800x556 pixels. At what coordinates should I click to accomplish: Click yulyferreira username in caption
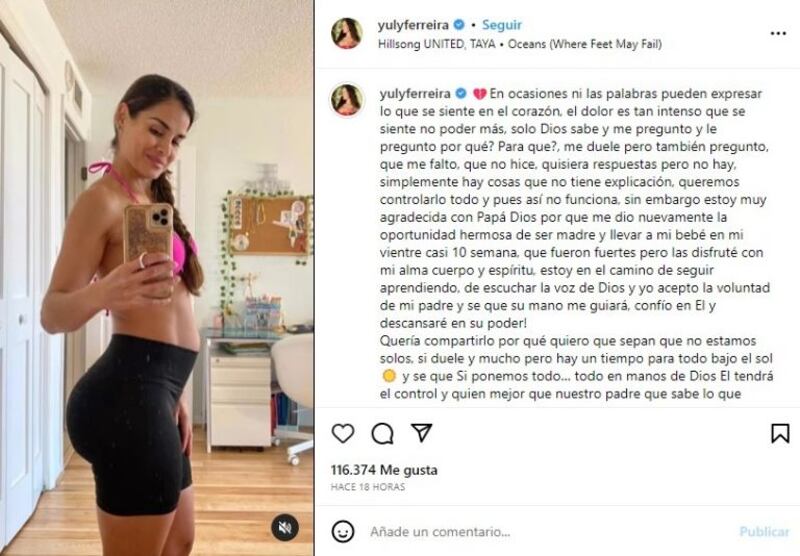pyautogui.click(x=415, y=94)
